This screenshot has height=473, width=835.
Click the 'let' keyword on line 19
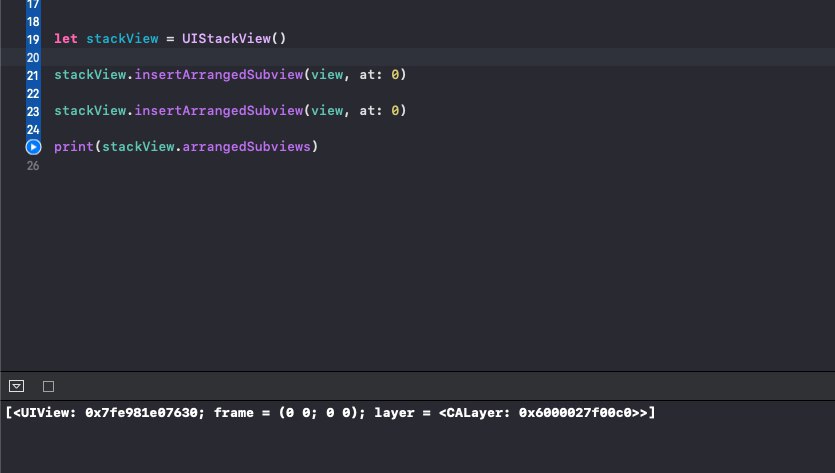tap(66, 38)
